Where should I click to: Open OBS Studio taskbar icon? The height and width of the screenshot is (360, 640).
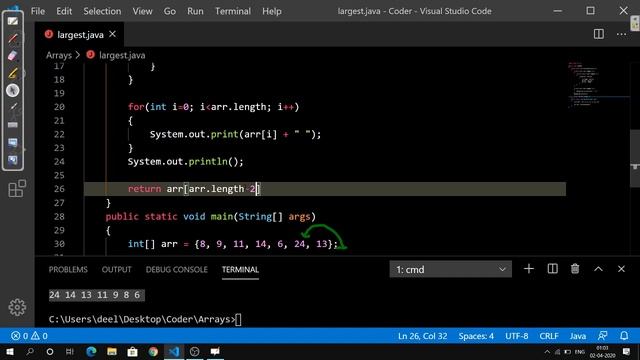tap(194, 351)
